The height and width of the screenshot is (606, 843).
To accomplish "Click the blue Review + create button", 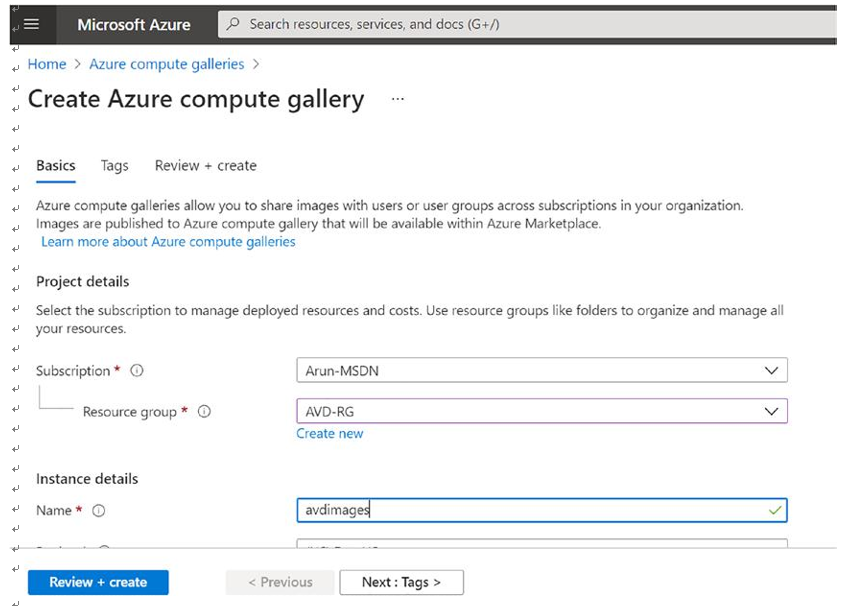I will click(x=98, y=582).
